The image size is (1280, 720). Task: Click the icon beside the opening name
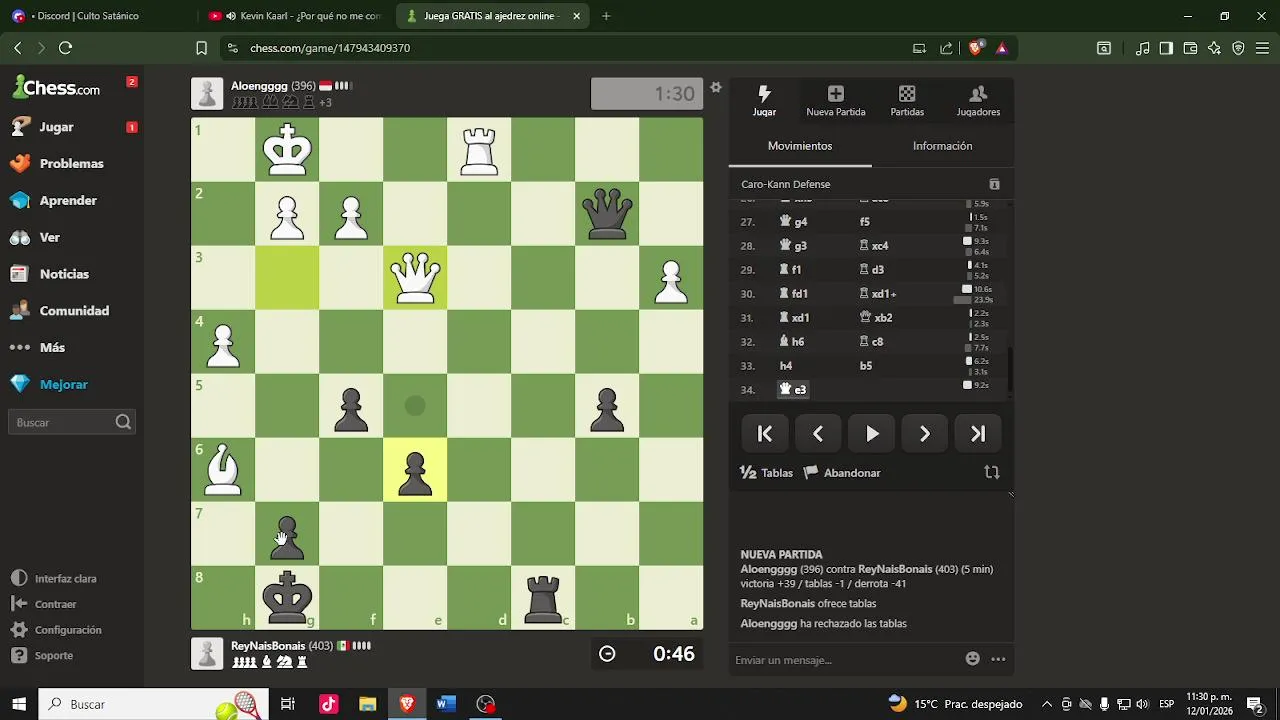click(x=994, y=184)
